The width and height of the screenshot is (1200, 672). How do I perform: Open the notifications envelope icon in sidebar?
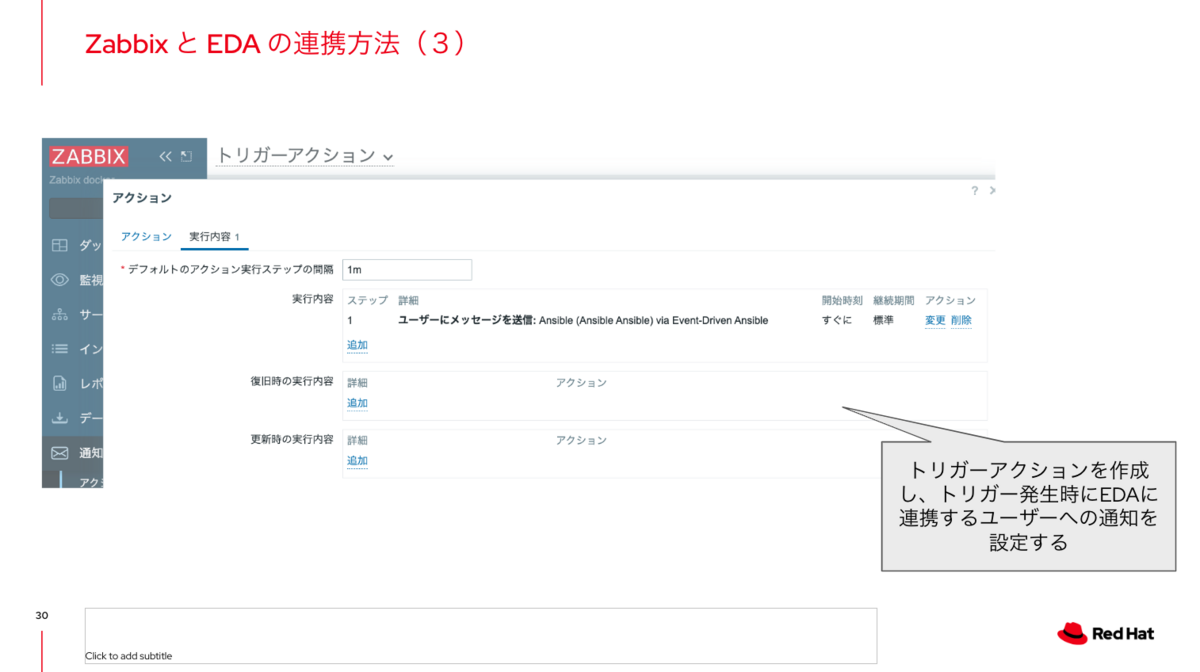click(x=60, y=453)
